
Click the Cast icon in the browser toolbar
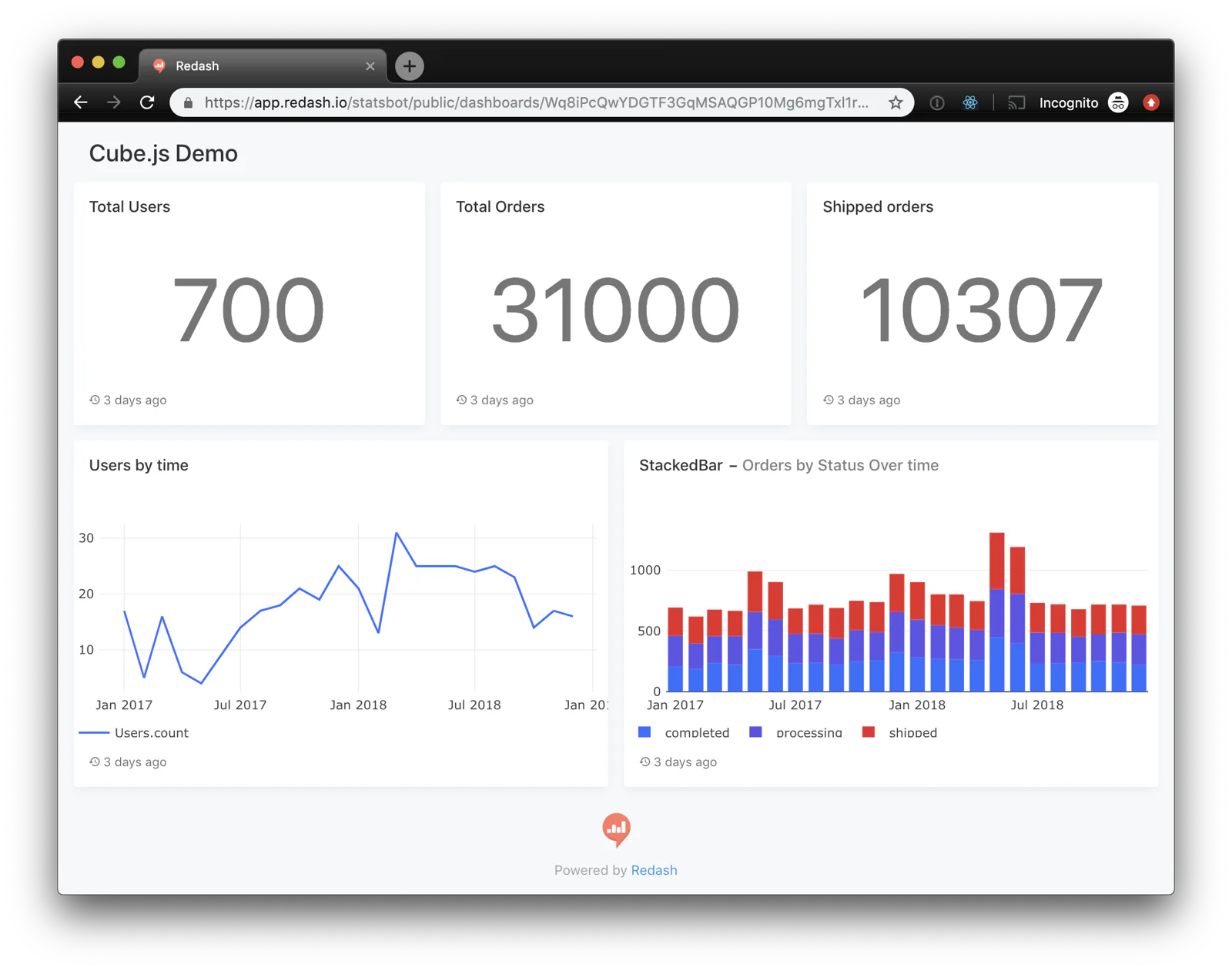pyautogui.click(x=1016, y=102)
